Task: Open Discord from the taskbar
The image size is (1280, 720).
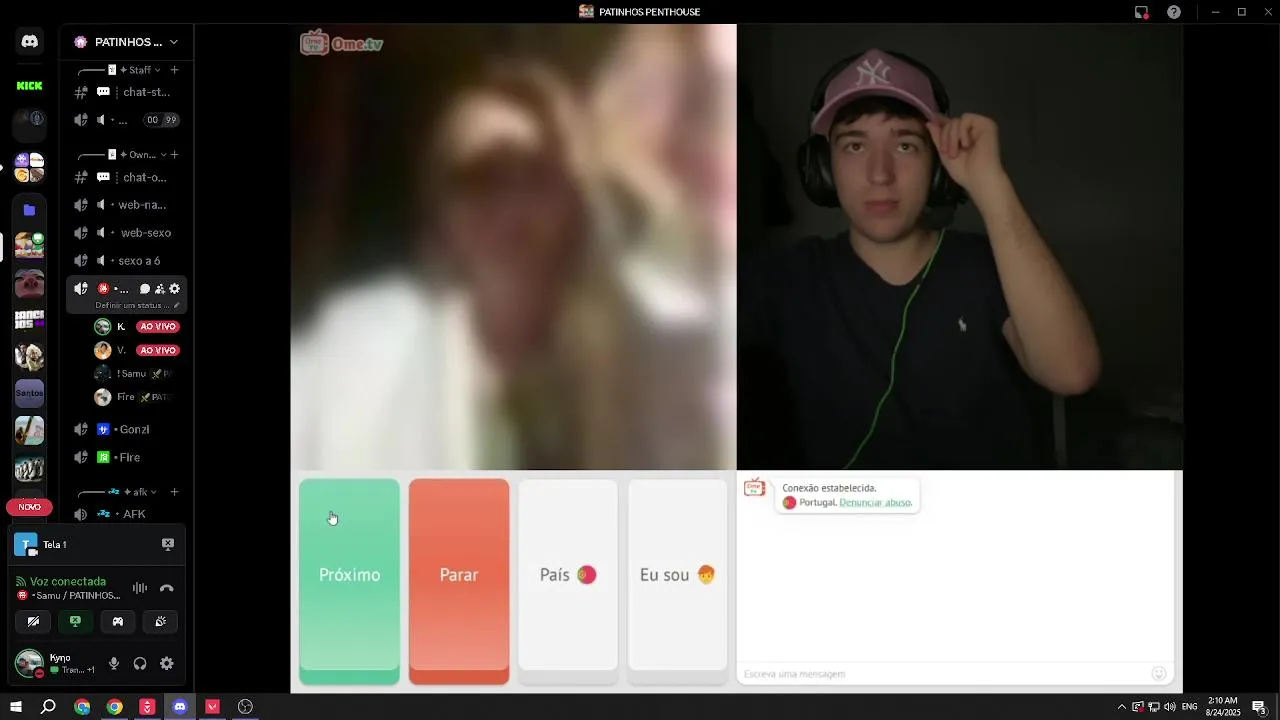Action: 180,707
